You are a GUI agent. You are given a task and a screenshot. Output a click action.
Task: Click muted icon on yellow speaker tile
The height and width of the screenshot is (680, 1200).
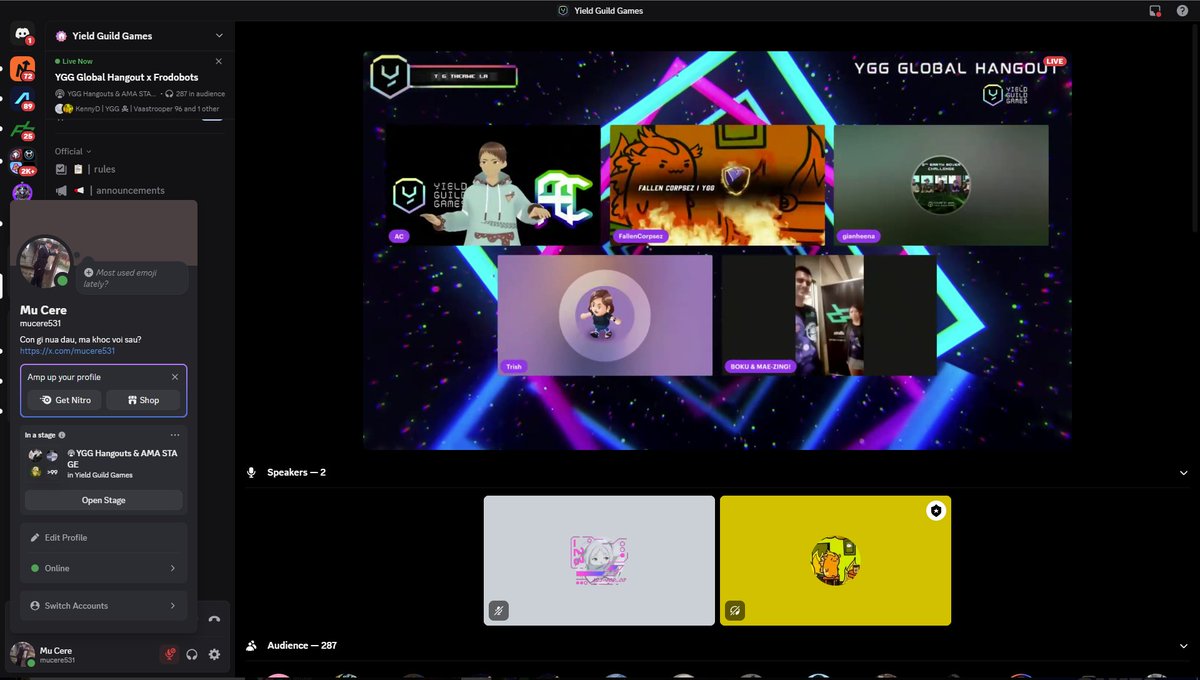click(734, 610)
